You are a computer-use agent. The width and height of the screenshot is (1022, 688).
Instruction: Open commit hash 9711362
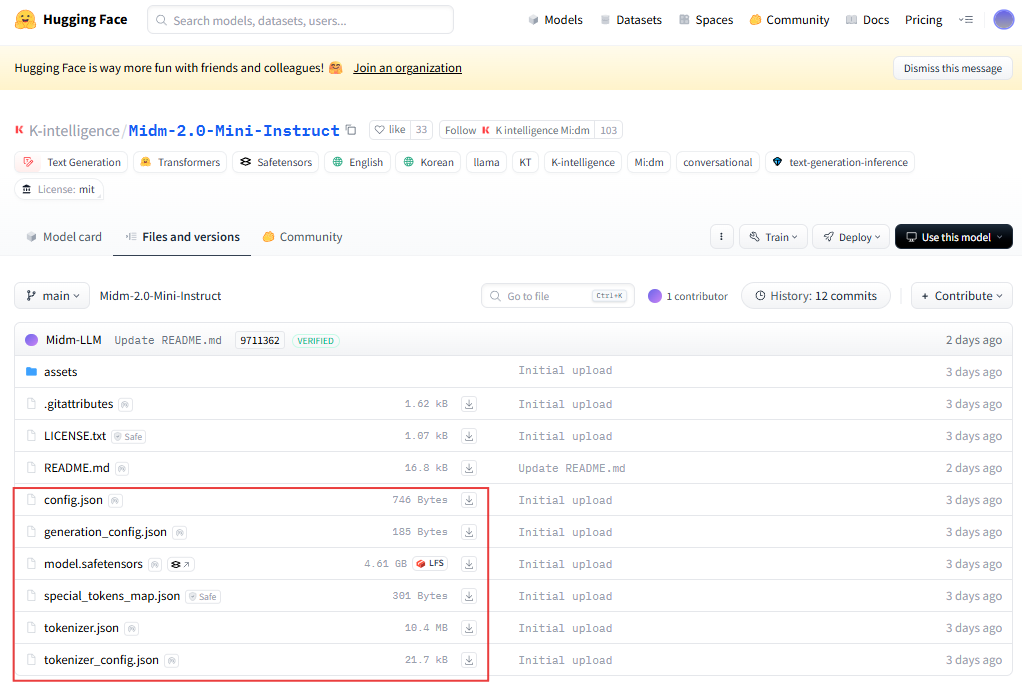259,341
